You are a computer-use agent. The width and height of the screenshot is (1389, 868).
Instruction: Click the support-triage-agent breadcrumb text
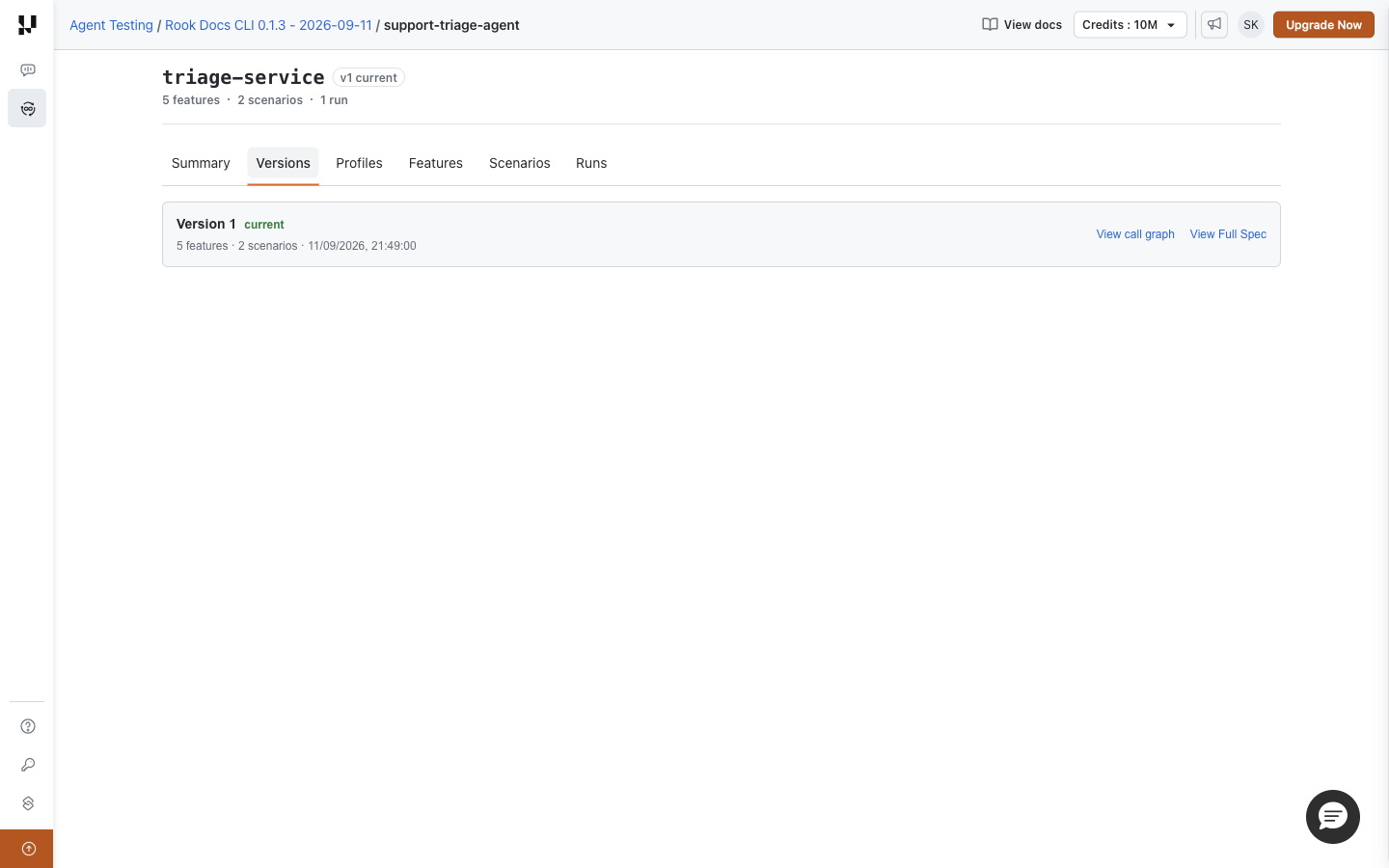451,25
